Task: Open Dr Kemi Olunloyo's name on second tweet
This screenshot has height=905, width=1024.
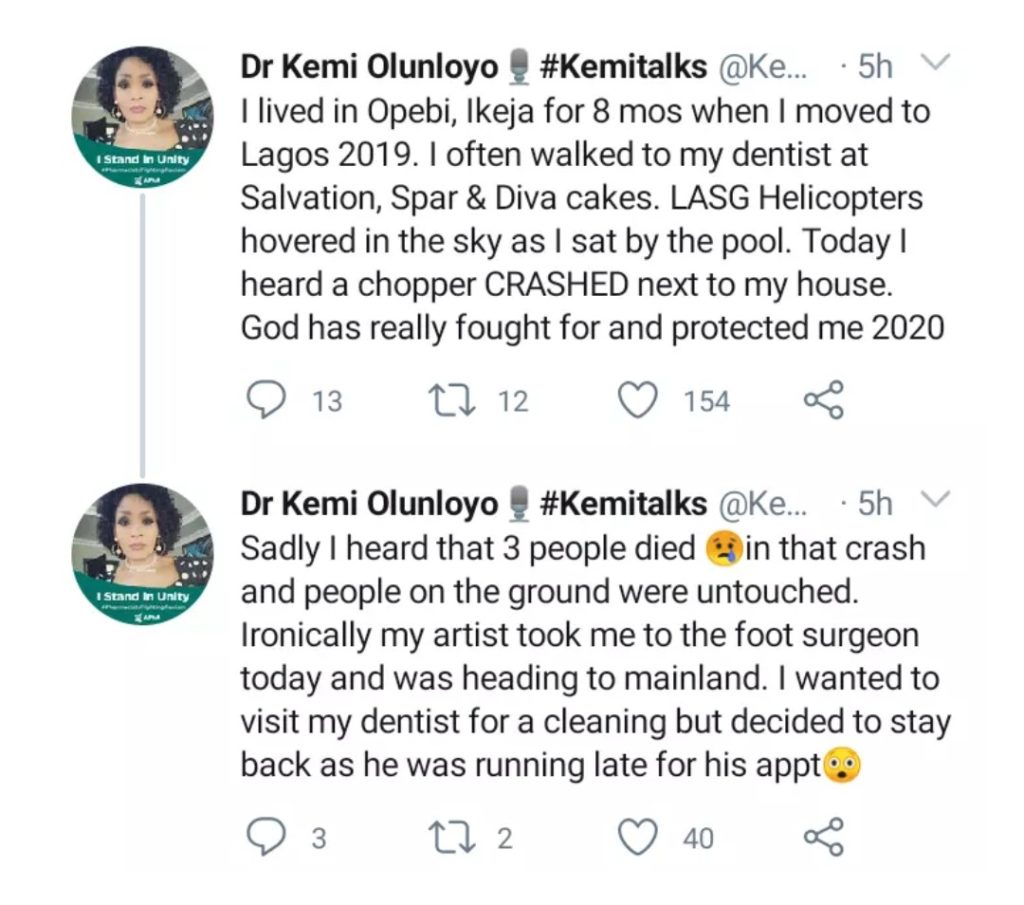Action: pos(370,504)
